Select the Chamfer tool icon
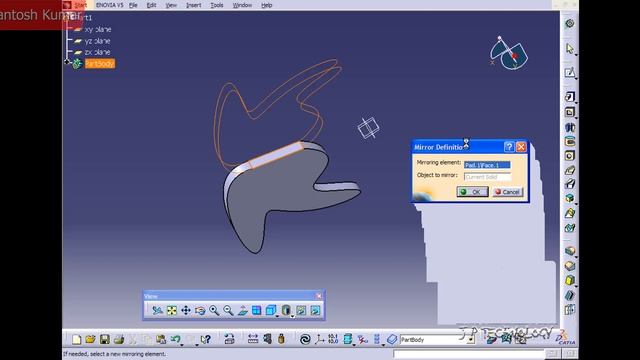The width and height of the screenshot is (640, 360). click(x=570, y=266)
